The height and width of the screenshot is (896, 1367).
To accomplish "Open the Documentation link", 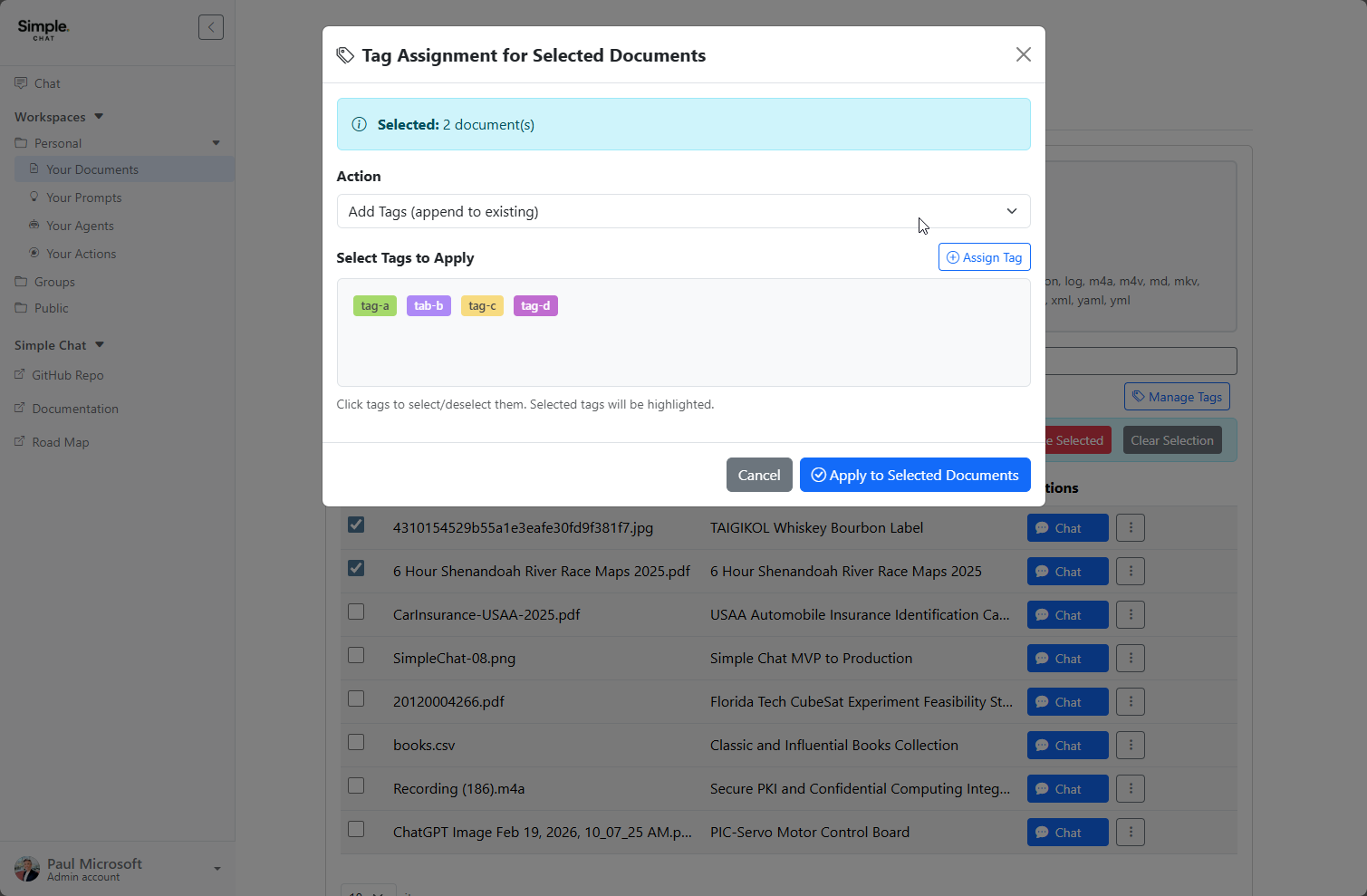I will pos(75,409).
